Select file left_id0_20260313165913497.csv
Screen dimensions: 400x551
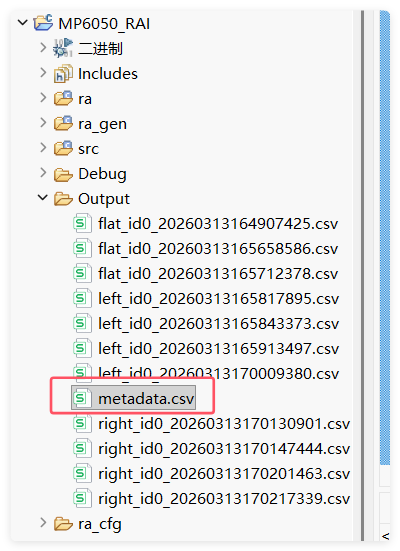pos(218,349)
